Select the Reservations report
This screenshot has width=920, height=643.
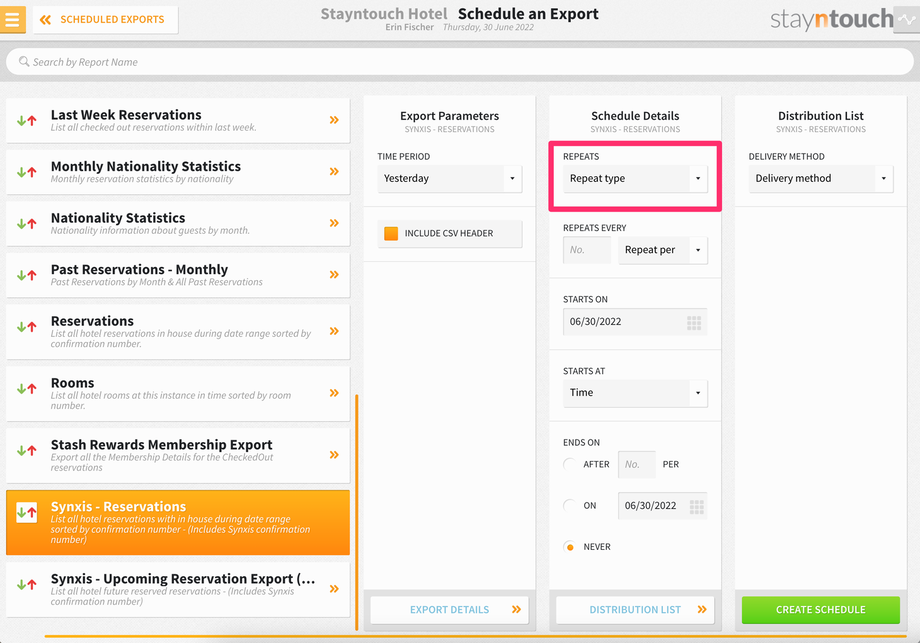(178, 331)
